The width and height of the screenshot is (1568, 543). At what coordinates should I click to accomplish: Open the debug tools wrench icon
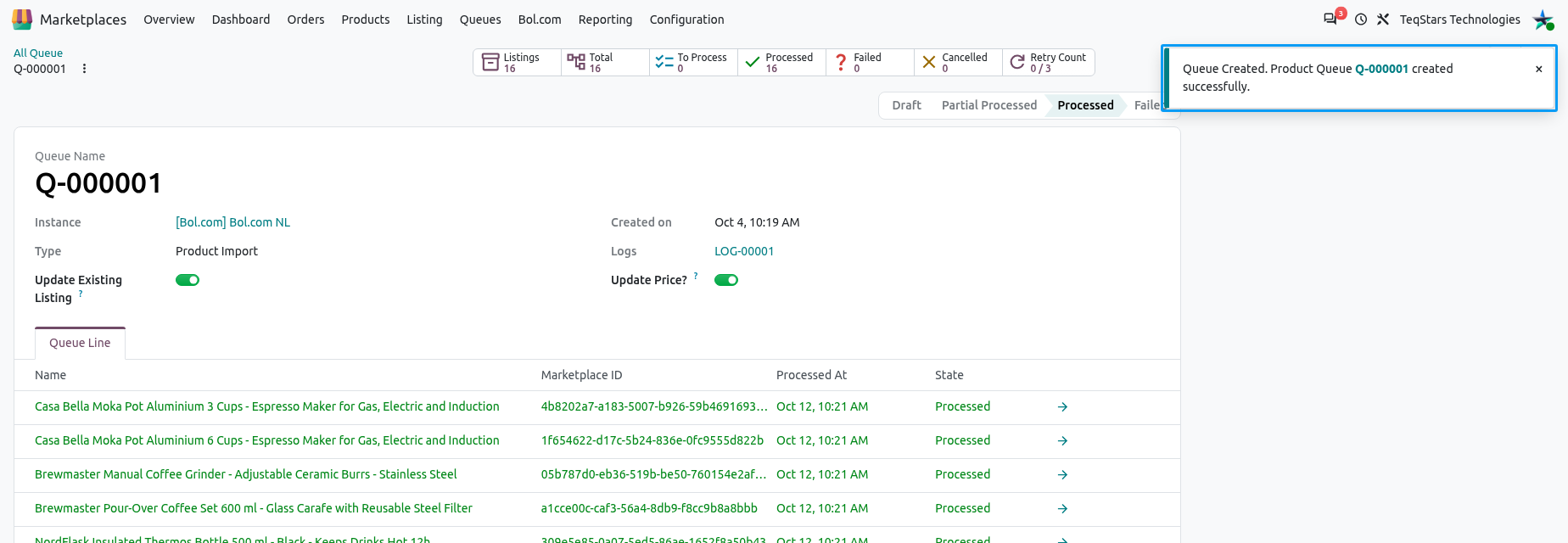tap(1383, 20)
